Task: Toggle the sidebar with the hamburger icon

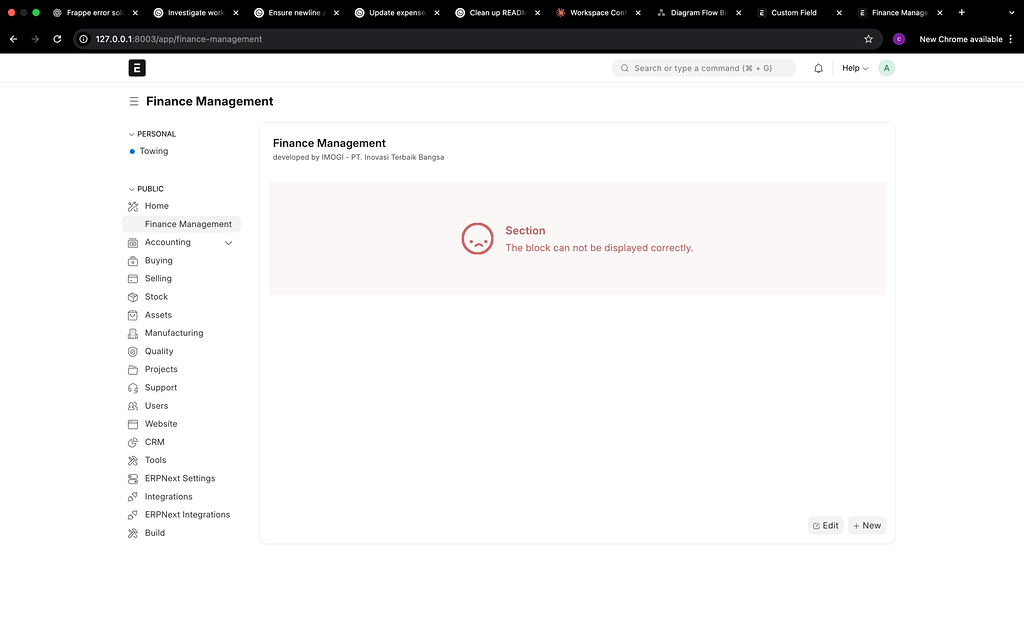Action: [134, 100]
